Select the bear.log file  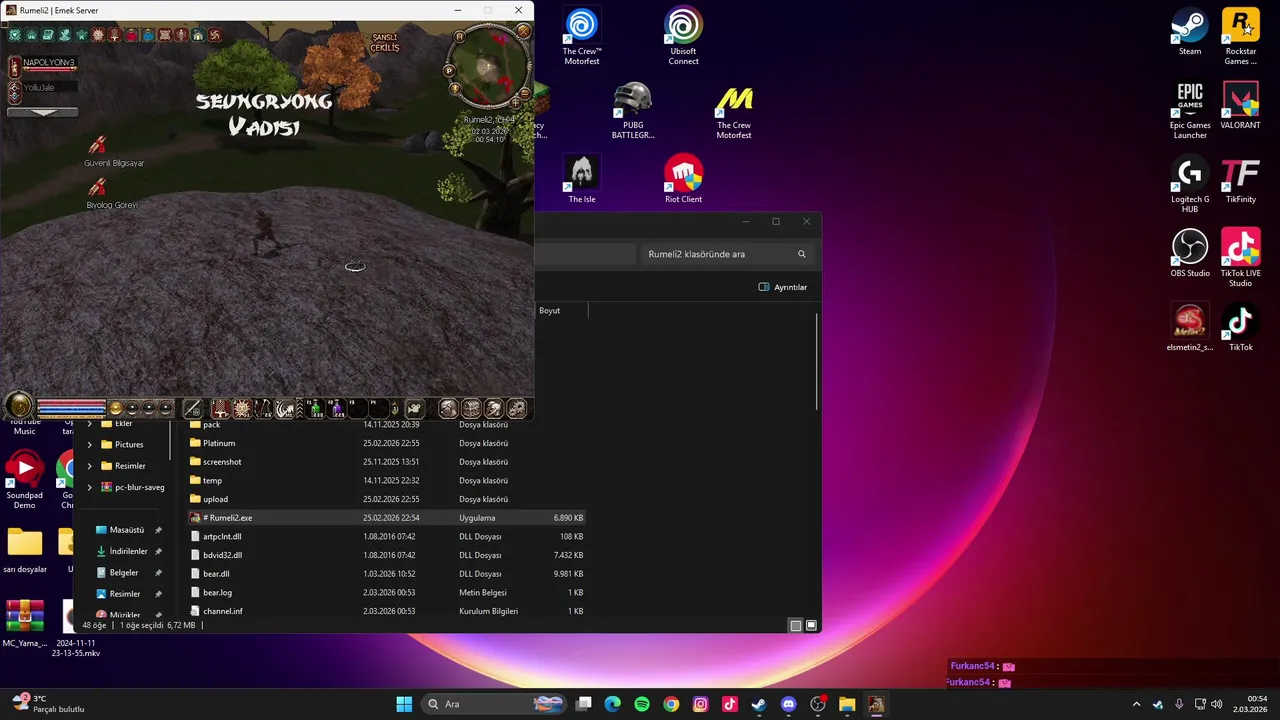pyautogui.click(x=386, y=592)
